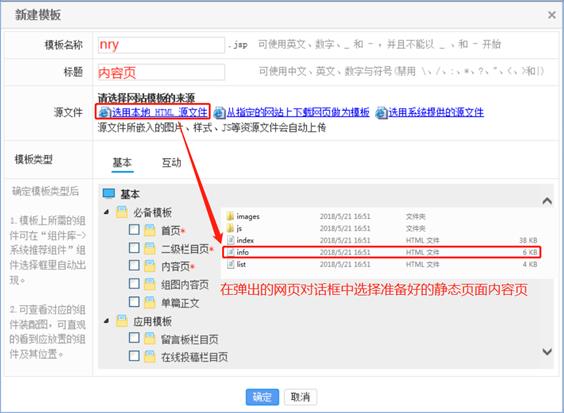Click the IE icon beside 选用系统提供的源文件
The height and width of the screenshot is (413, 564).
[381, 113]
